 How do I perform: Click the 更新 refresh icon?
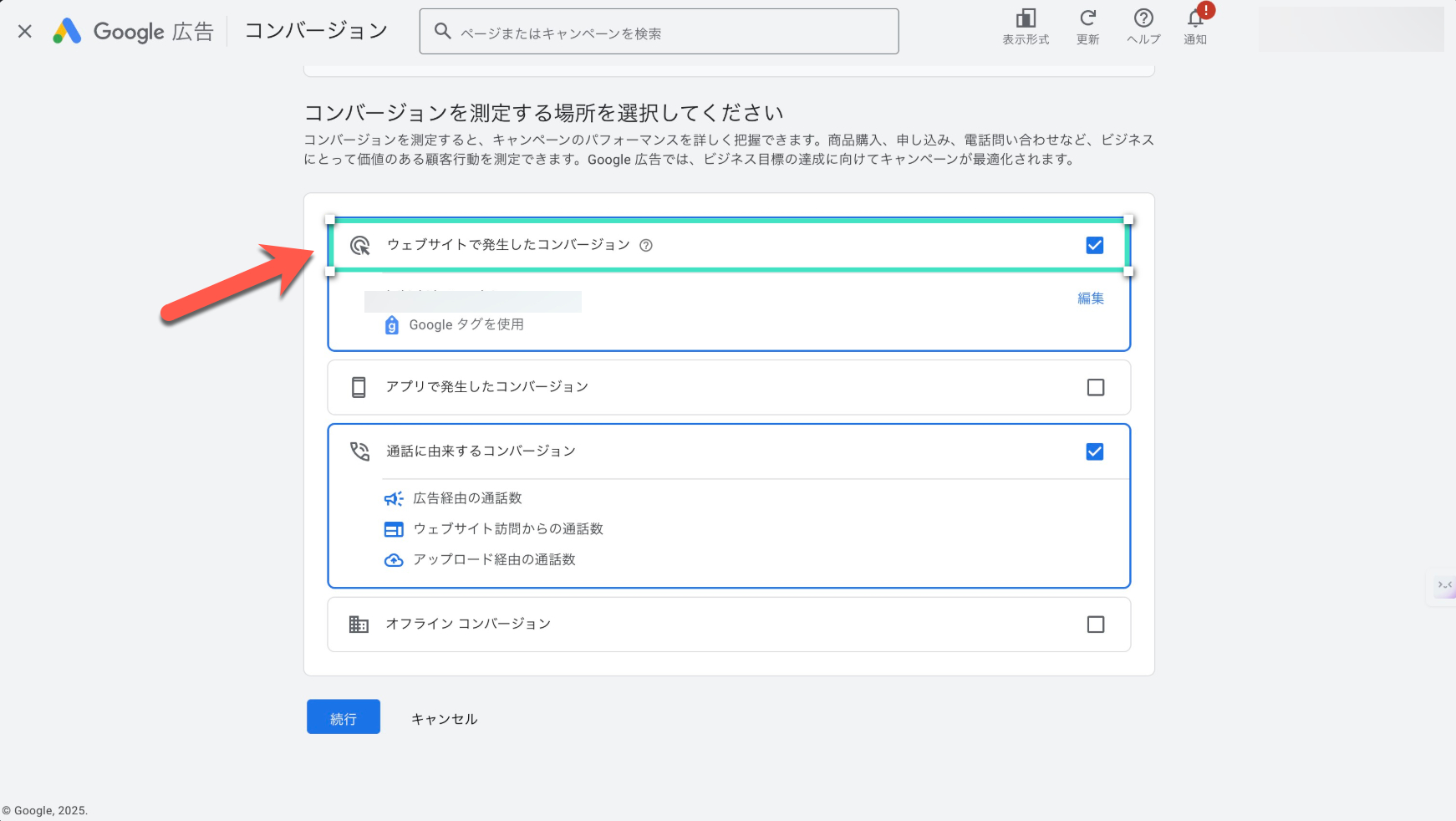coord(1087,18)
